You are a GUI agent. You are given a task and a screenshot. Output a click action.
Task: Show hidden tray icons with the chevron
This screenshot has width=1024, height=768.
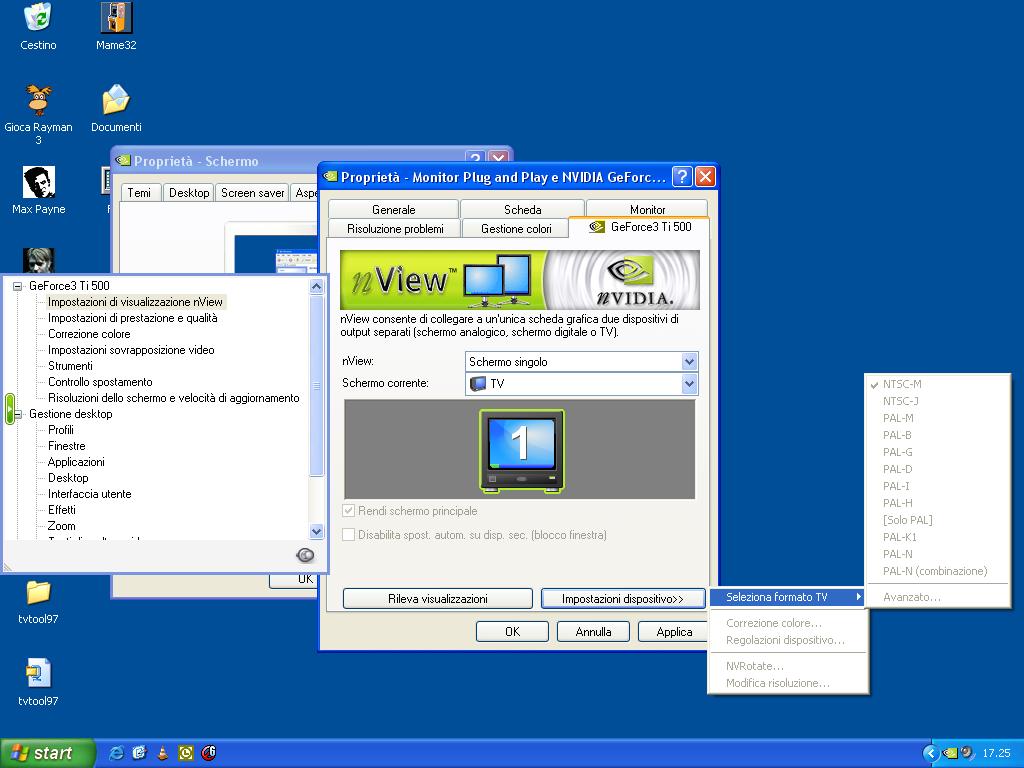[x=931, y=753]
